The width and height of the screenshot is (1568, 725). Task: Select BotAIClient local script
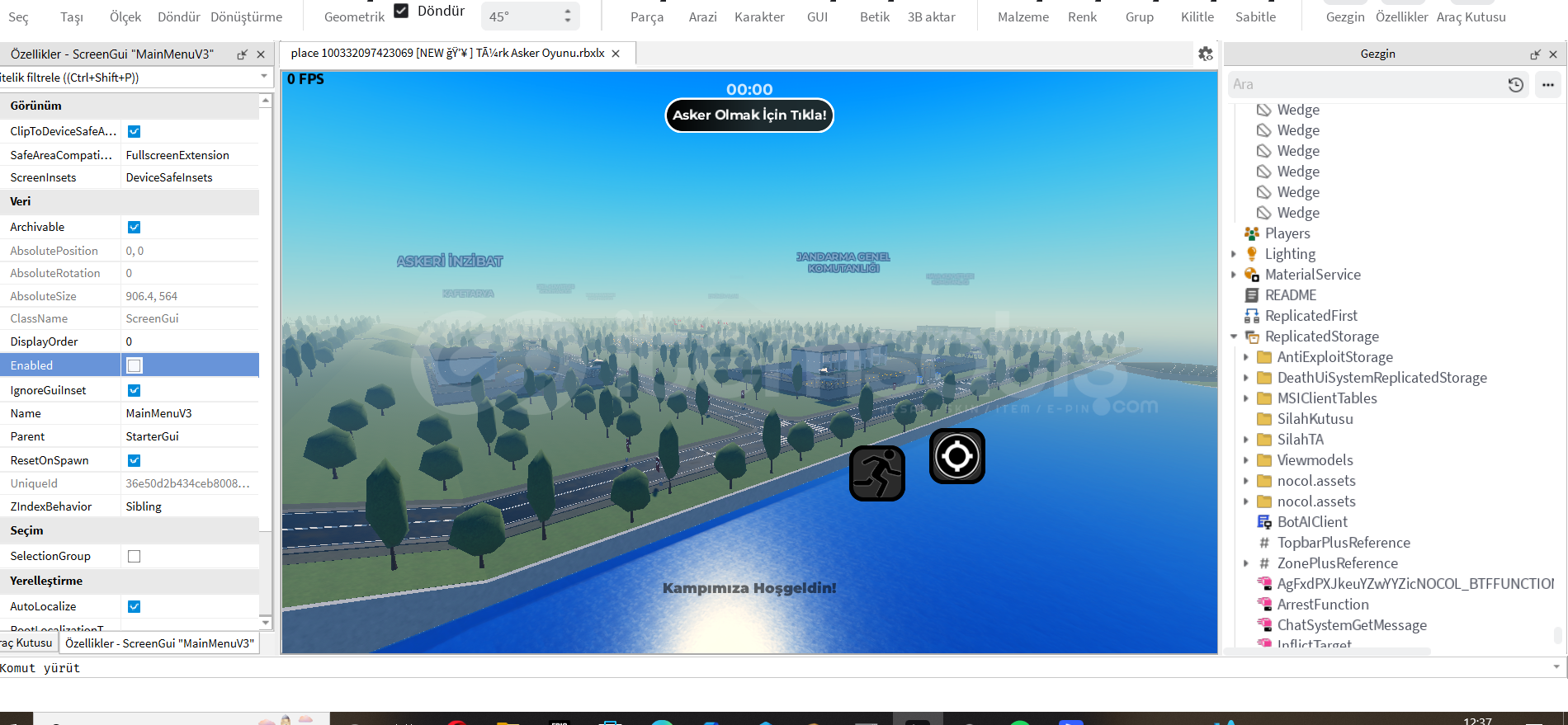pyautogui.click(x=1311, y=522)
